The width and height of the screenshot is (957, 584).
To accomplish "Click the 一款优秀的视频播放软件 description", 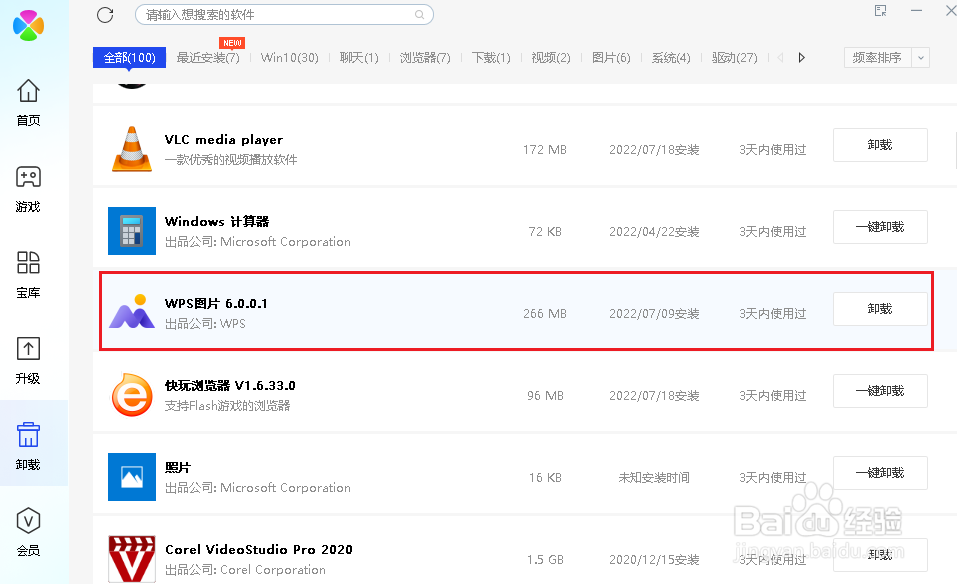I will pyautogui.click(x=231, y=160).
